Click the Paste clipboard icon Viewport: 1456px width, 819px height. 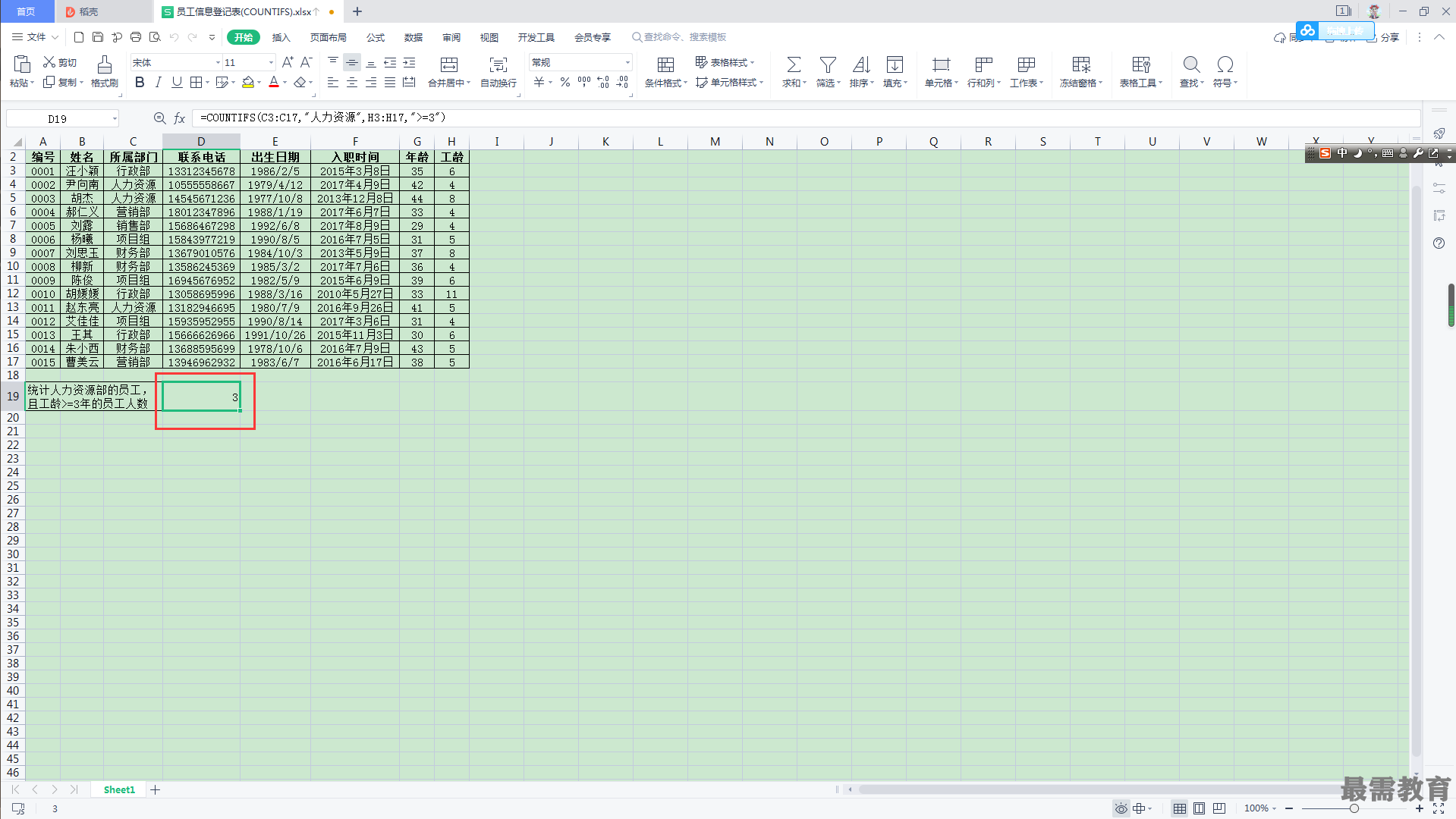point(22,64)
